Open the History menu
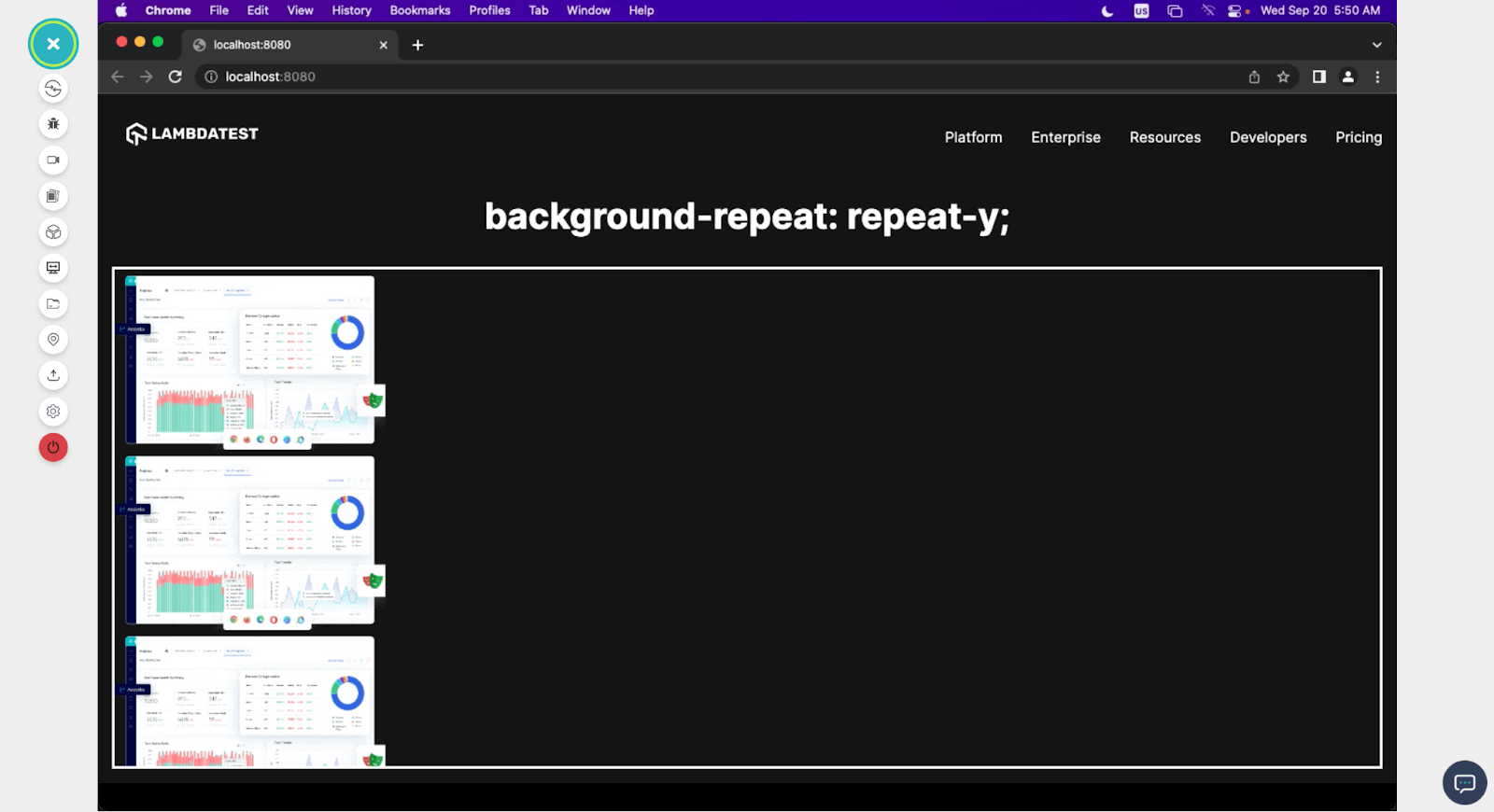 pyautogui.click(x=351, y=10)
